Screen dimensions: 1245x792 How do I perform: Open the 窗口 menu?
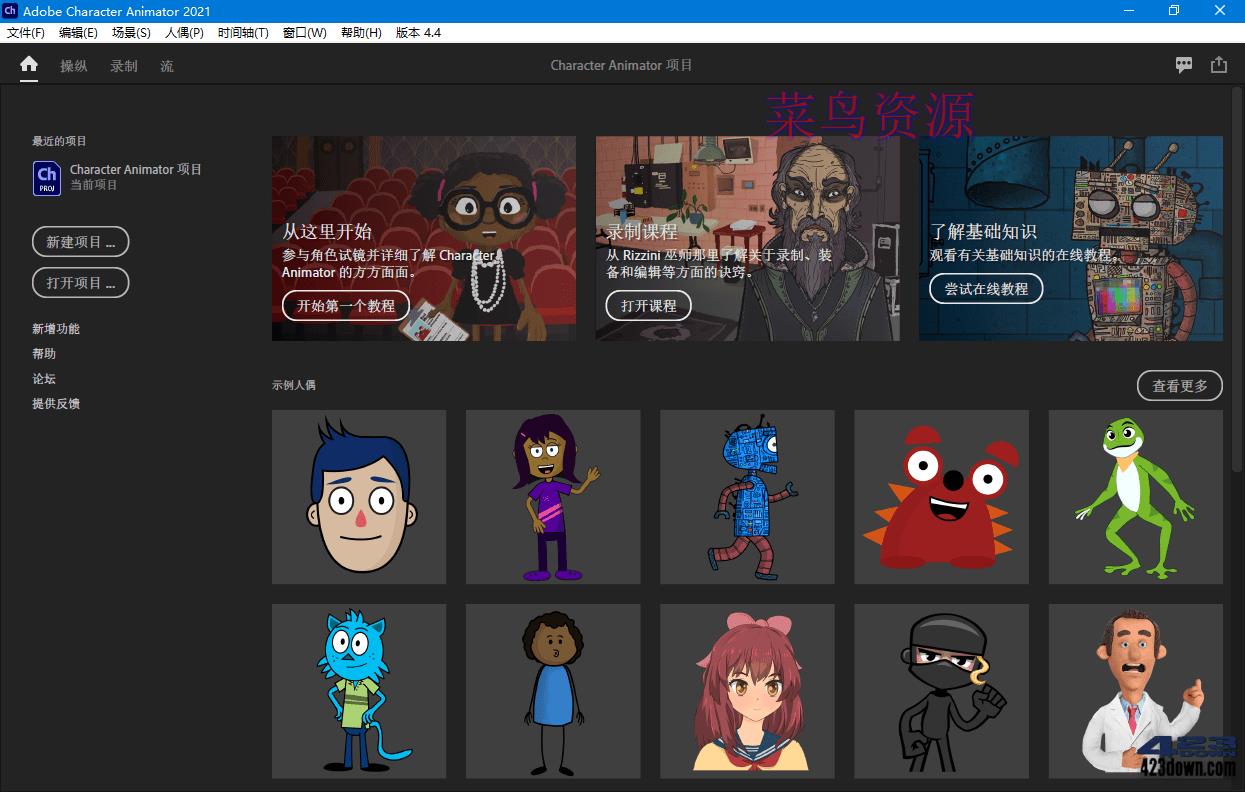tap(303, 32)
